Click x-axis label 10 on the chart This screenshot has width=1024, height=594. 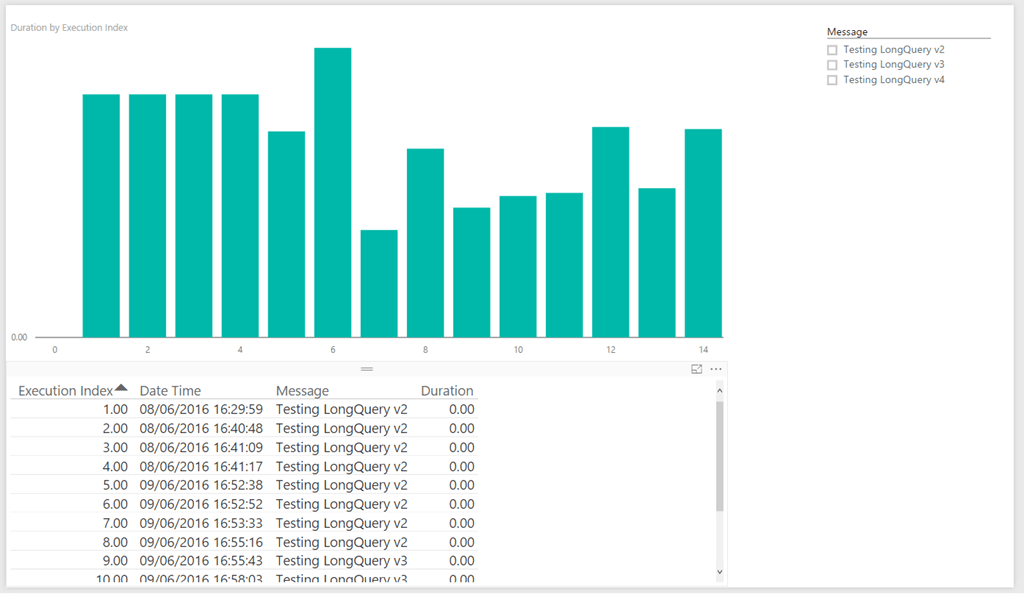coord(518,350)
